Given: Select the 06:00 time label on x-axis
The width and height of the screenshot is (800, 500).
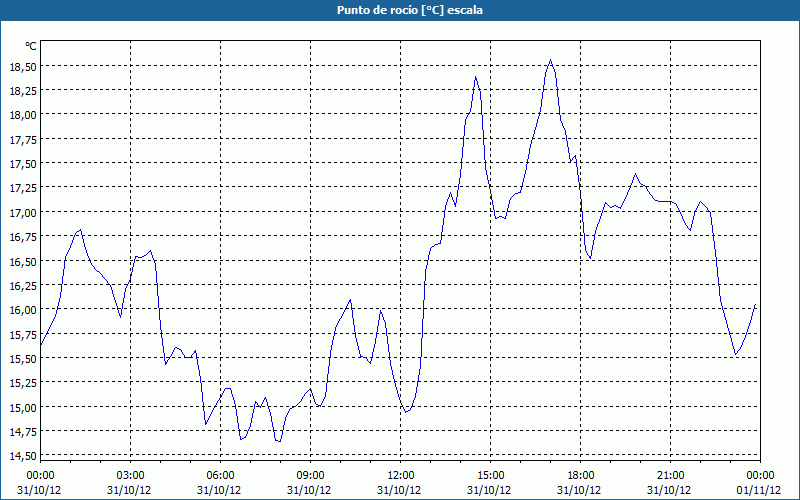Looking at the screenshot, I should pyautogui.click(x=220, y=476).
